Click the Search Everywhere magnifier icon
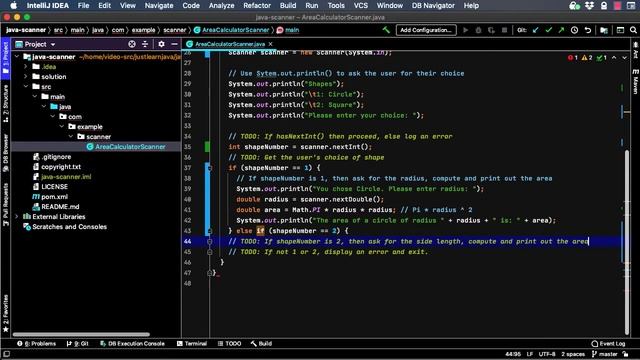Screen dimensions: 640x360 [x=633, y=30]
